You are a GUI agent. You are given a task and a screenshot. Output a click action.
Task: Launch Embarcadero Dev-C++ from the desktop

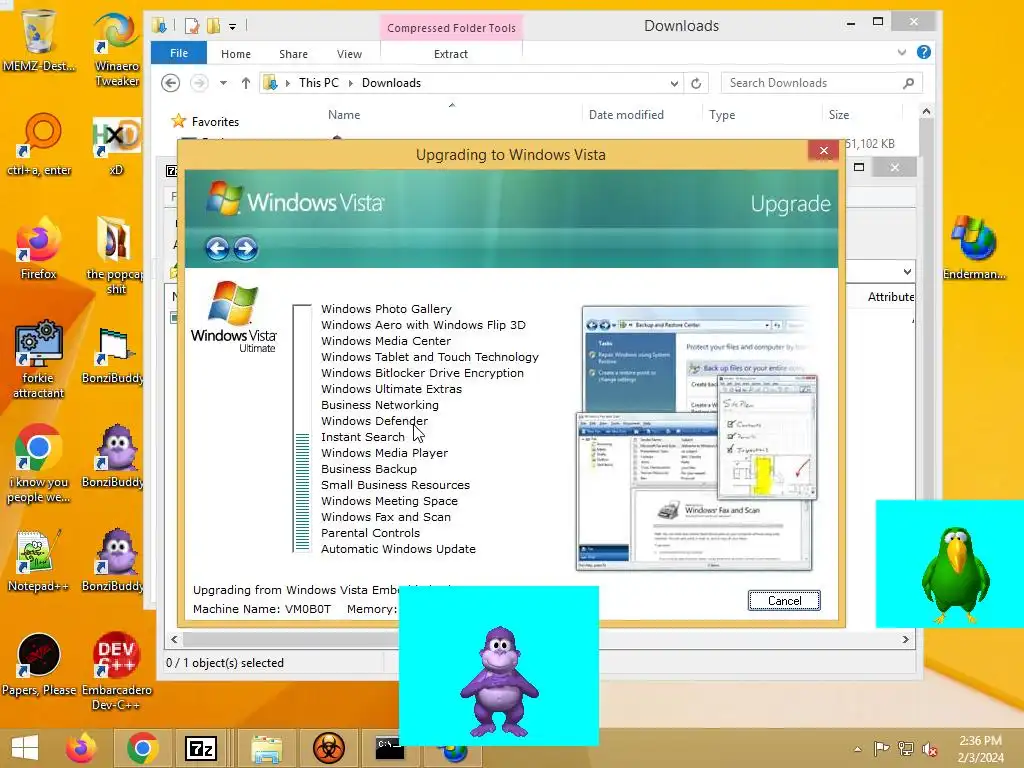[x=116, y=671]
